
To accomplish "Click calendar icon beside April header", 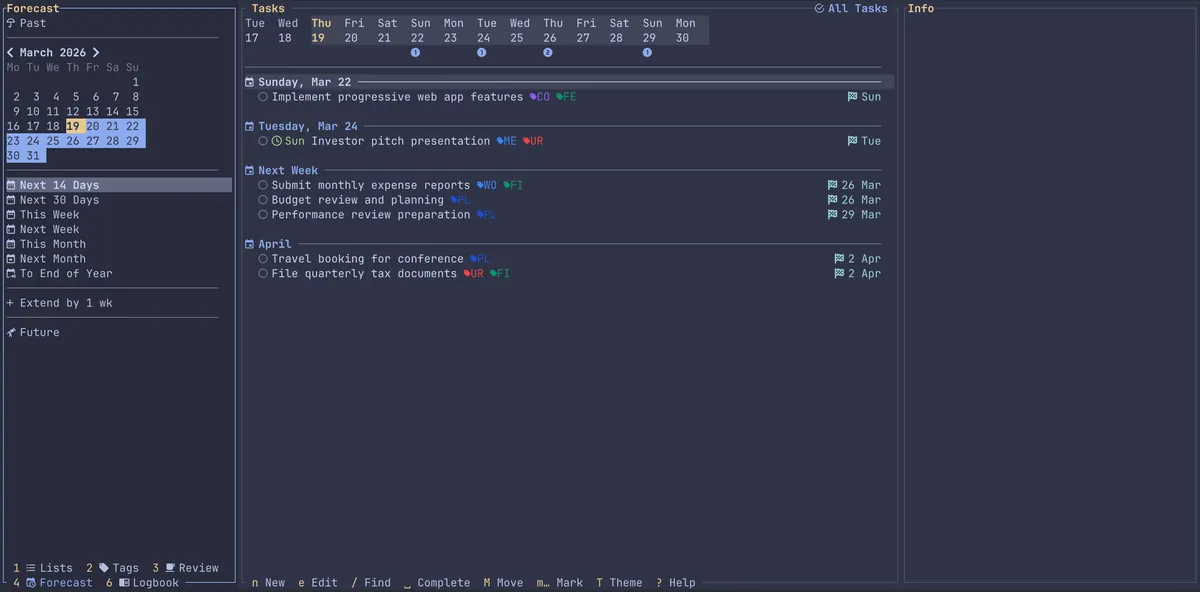I will 250,244.
